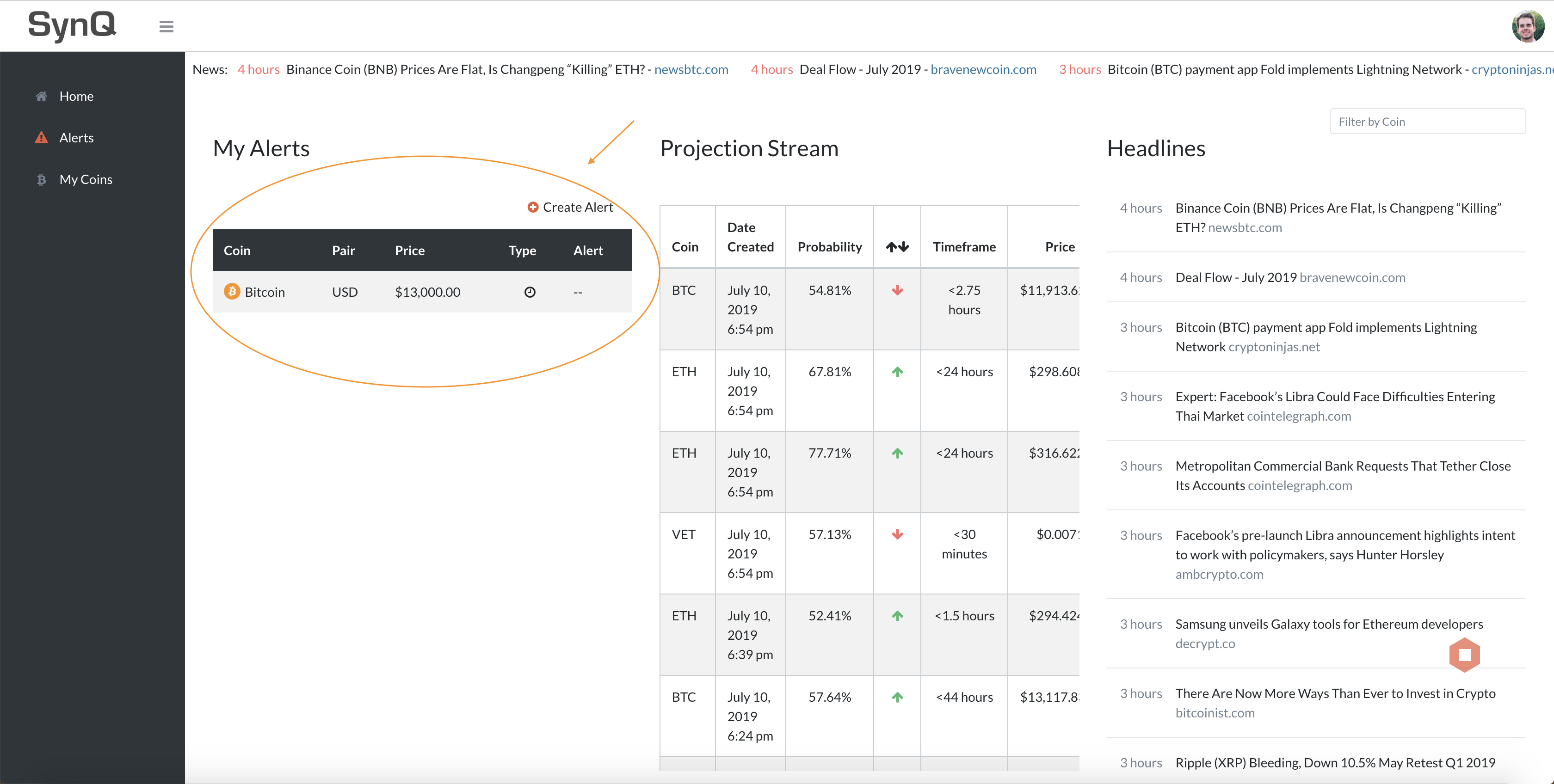Click the SynQ logo
This screenshot has height=784, width=1554.
pos(72,26)
